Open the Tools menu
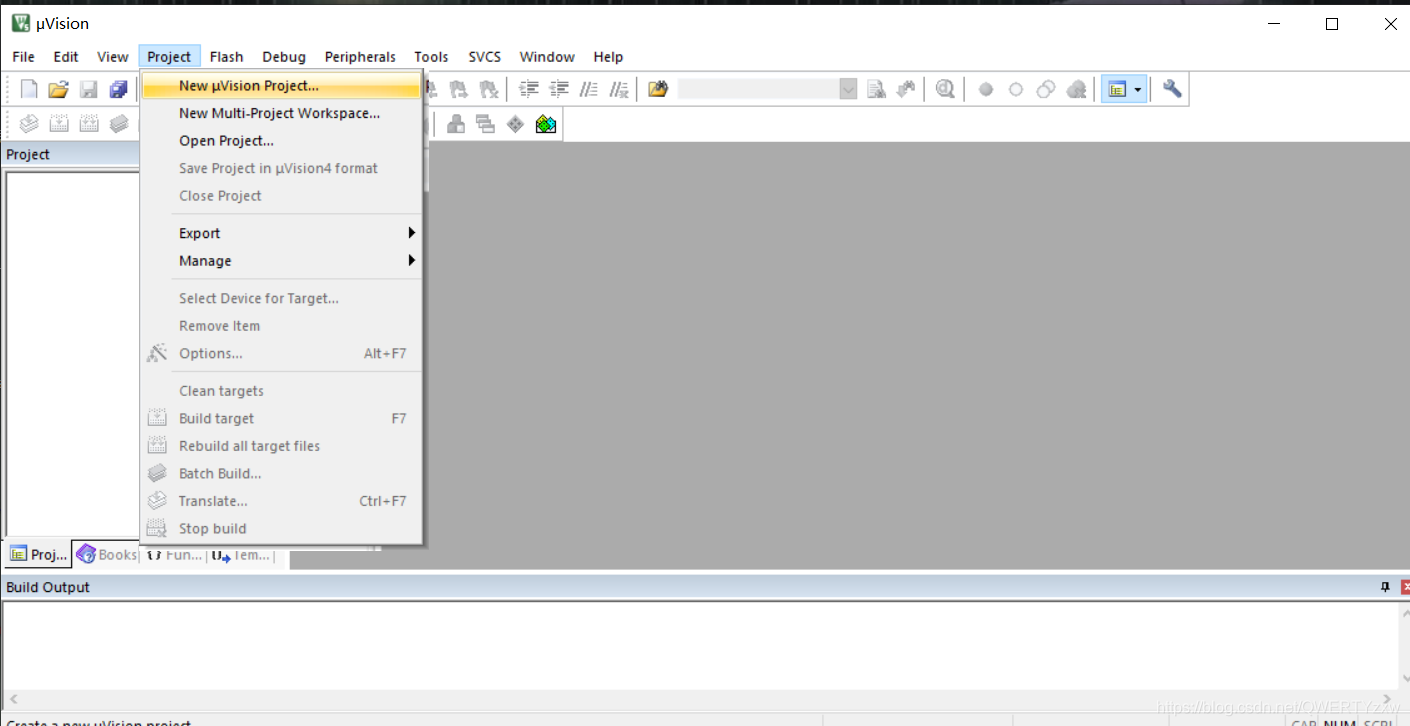This screenshot has height=726, width=1410. pyautogui.click(x=431, y=57)
